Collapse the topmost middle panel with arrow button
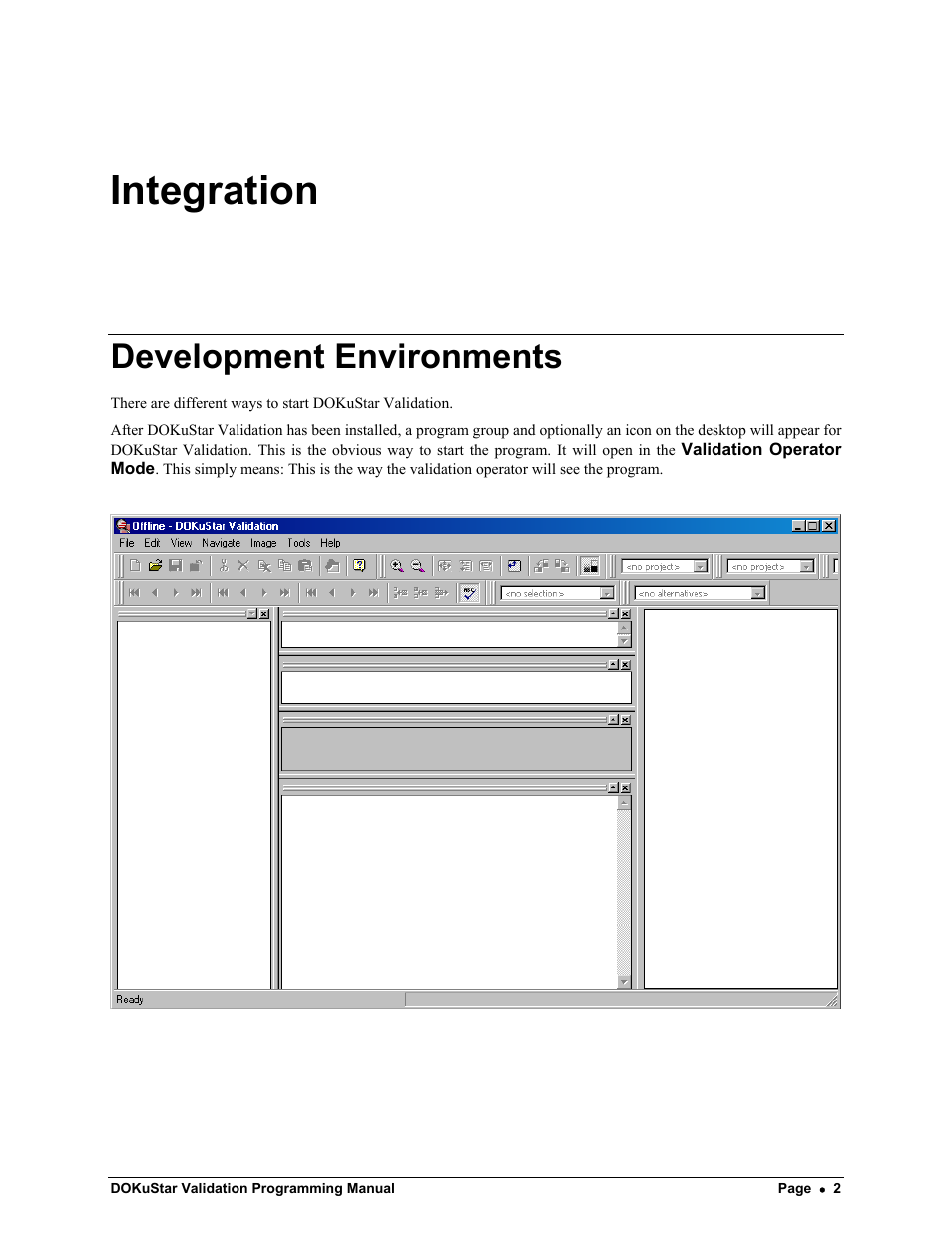This screenshot has width=952, height=1233. tap(613, 614)
